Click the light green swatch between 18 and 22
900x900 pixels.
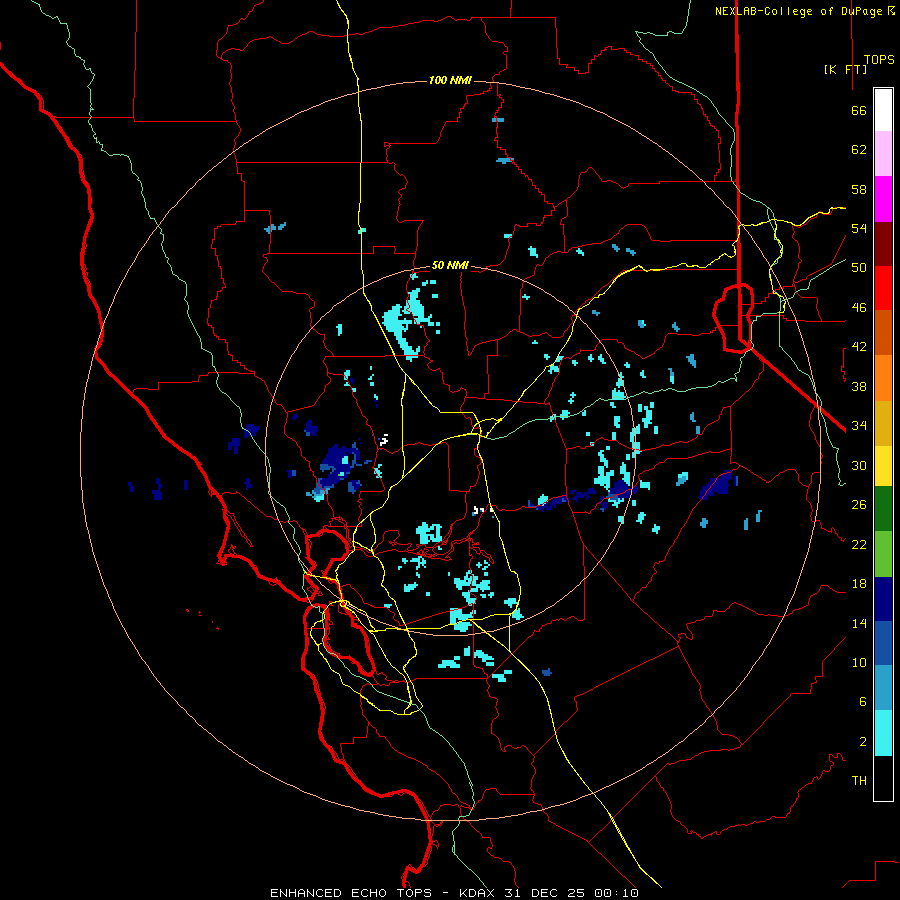click(x=883, y=554)
